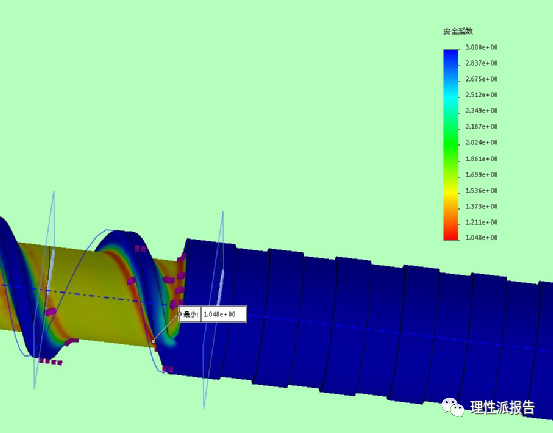The height and width of the screenshot is (433, 553).
Task: Select the 2.024e+00 legend value label
Action: [x=481, y=142]
